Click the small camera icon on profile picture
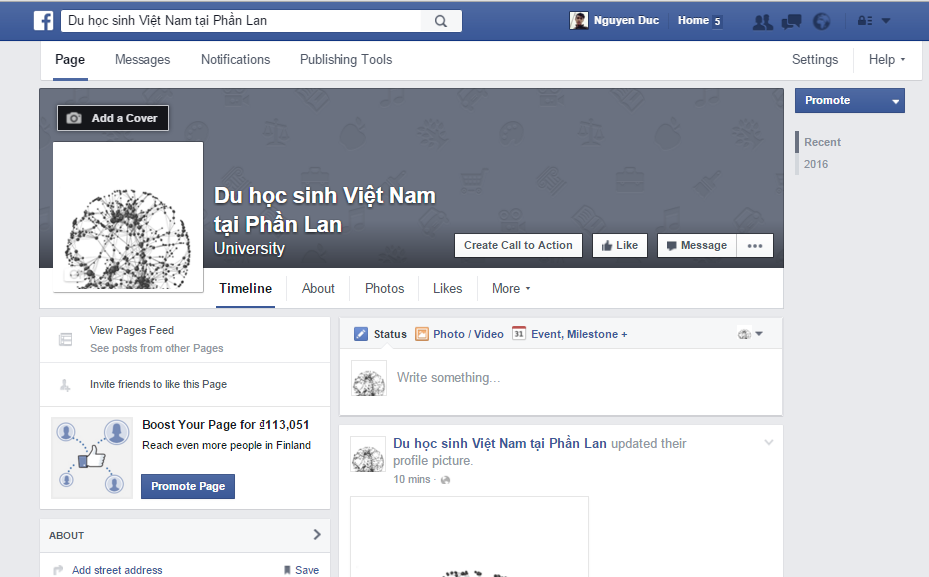Screen dimensions: 929x577 (74, 275)
